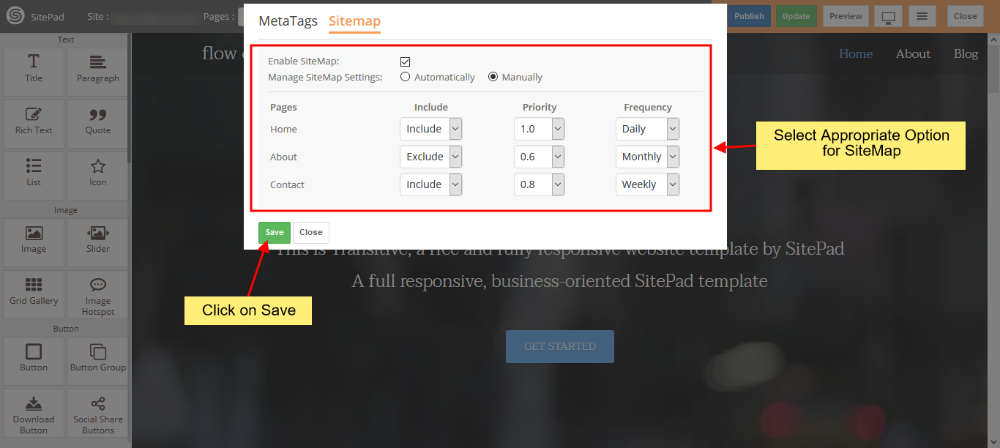Change Priority 0.8 for Contact page
The image size is (1000, 448).
click(x=539, y=184)
